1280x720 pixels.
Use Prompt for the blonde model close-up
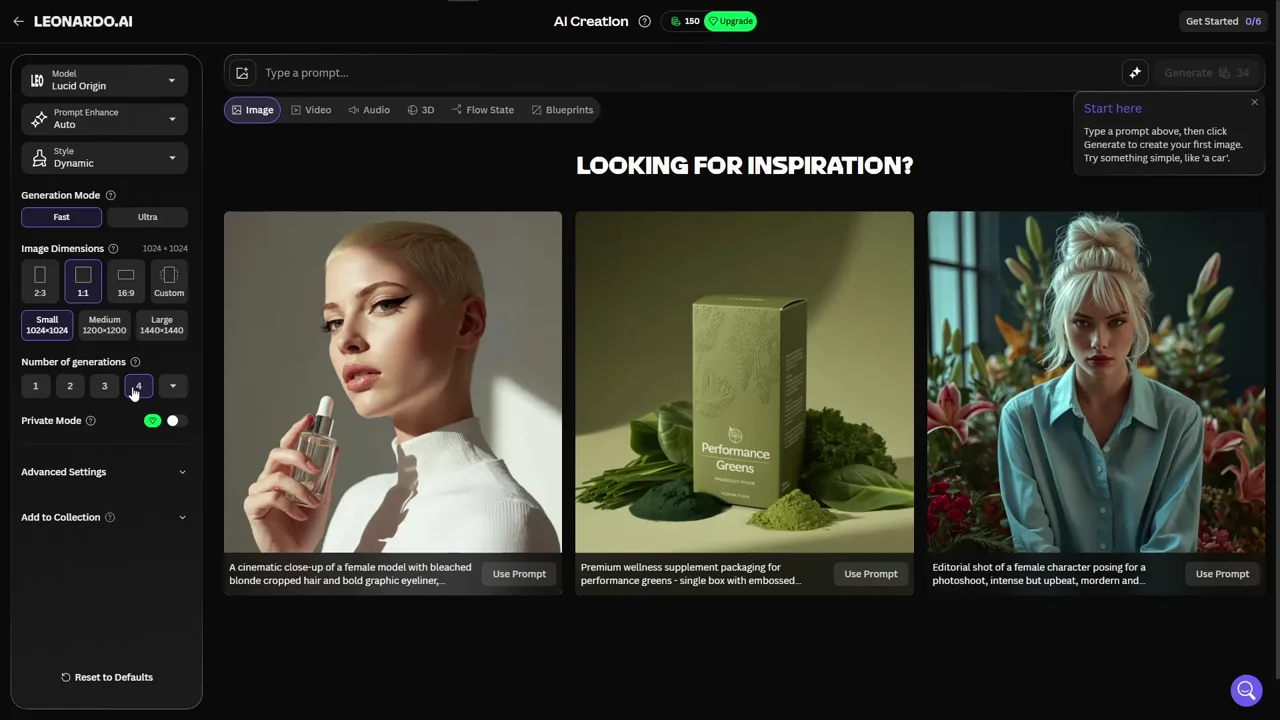519,574
